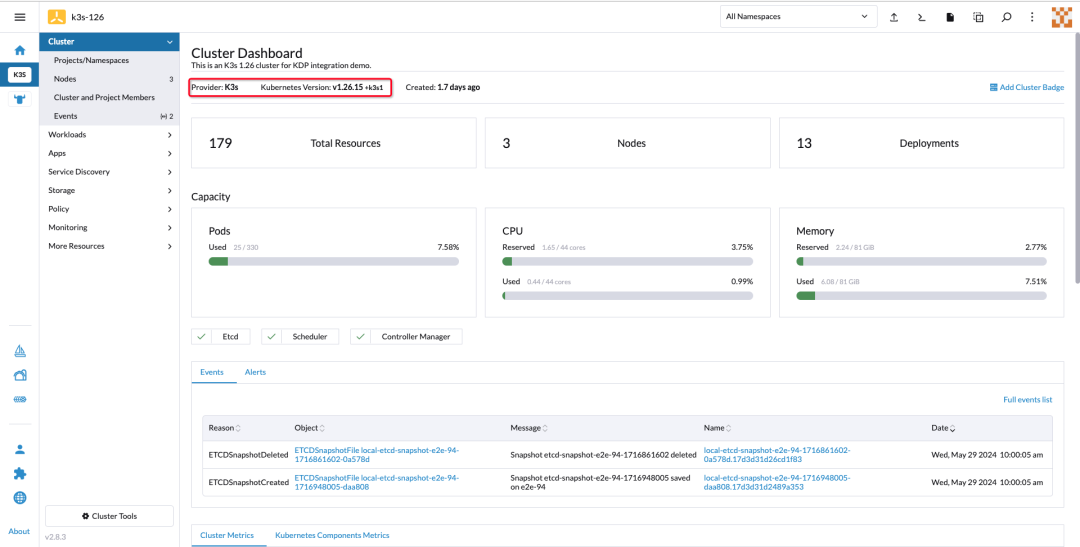The width and height of the screenshot is (1080, 547).
Task: Open event name ending 2489a353
Action: (777, 482)
